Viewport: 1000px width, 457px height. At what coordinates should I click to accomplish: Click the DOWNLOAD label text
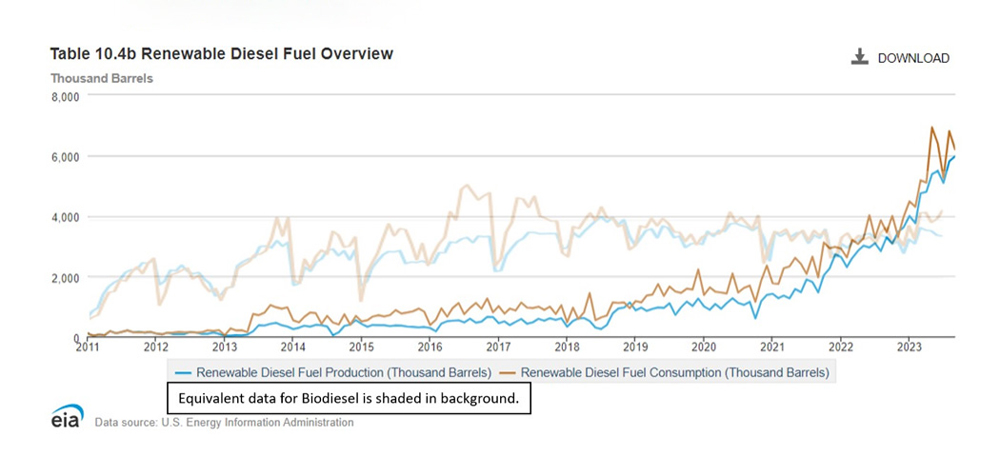coord(913,58)
